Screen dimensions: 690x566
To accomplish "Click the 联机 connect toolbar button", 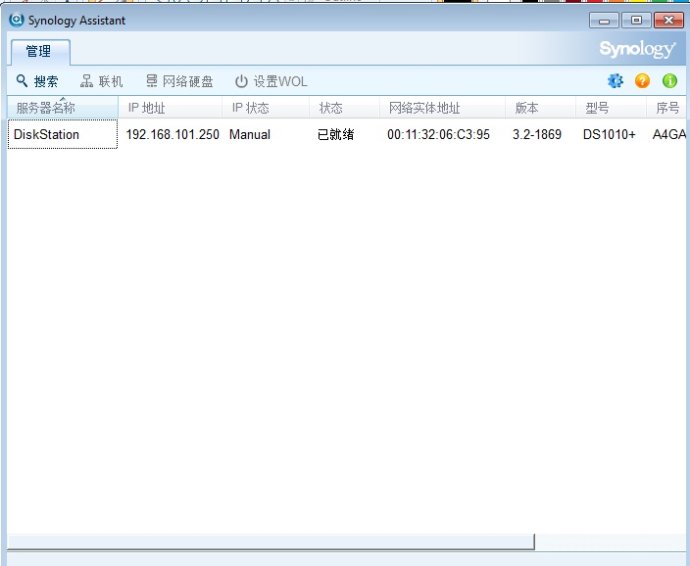I will point(101,81).
